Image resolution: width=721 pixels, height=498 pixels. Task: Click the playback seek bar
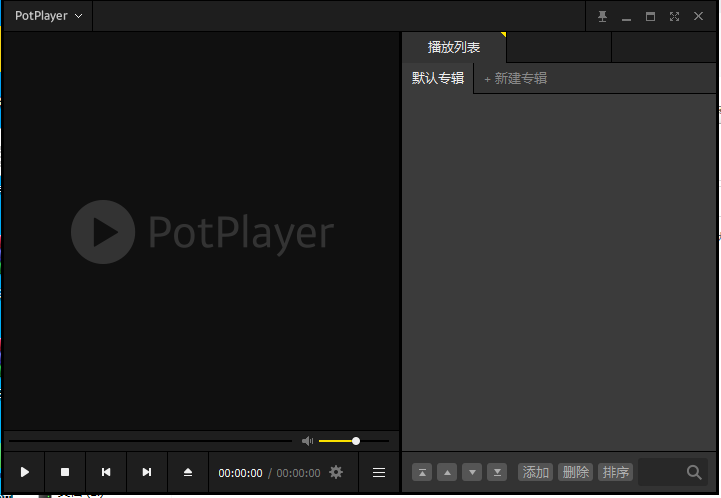[x=150, y=441]
